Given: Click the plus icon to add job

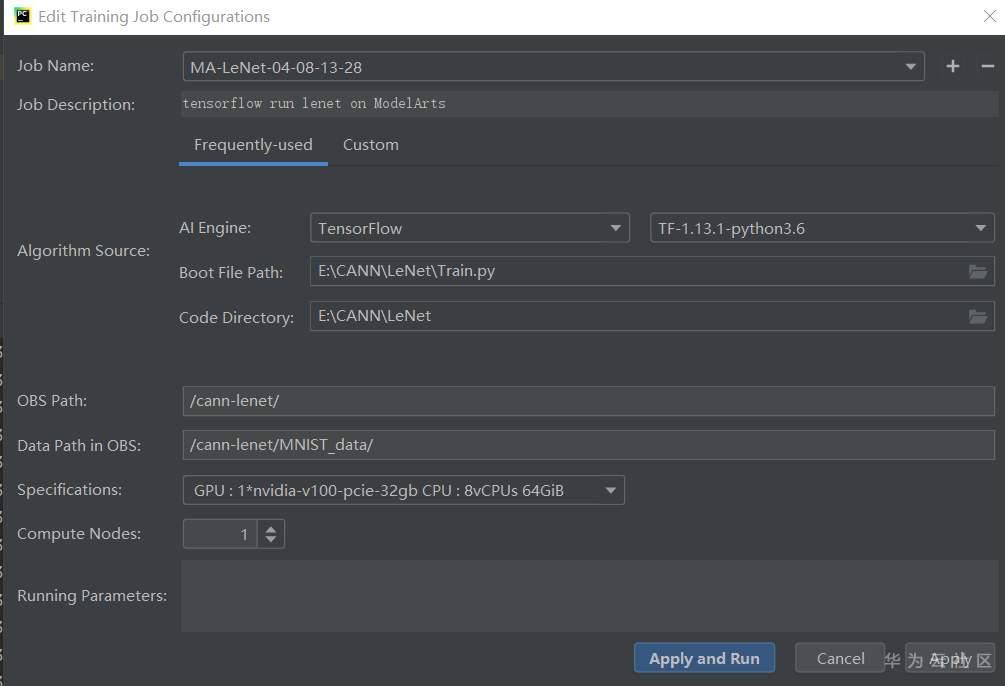Looking at the screenshot, I should [952, 66].
